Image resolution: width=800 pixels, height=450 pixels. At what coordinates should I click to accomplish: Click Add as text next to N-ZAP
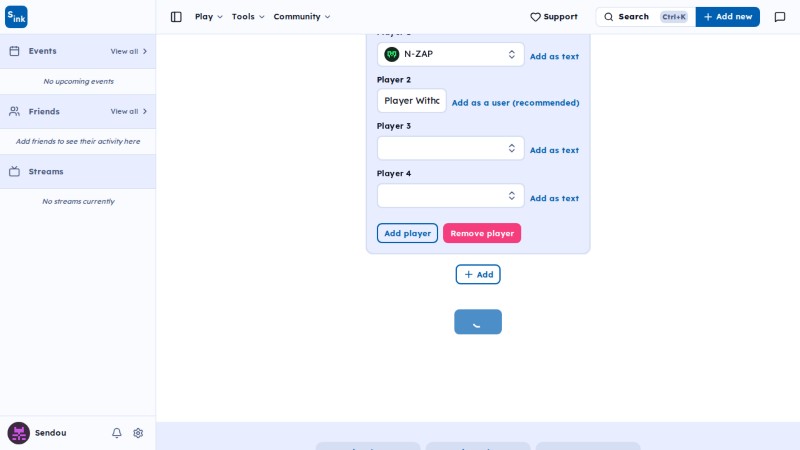coord(554,56)
